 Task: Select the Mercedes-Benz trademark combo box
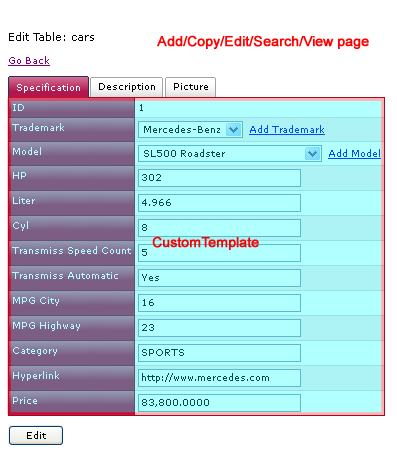pyautogui.click(x=190, y=129)
